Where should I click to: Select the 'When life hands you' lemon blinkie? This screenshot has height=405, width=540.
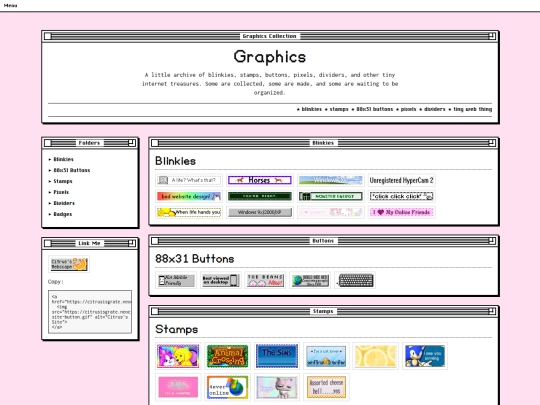point(189,212)
